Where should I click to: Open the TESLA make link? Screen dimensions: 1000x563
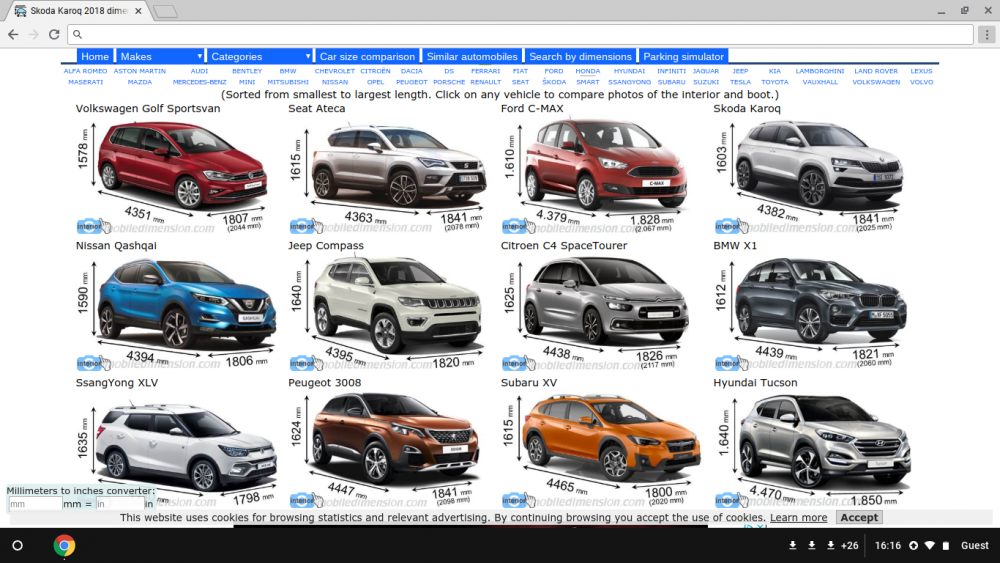[x=740, y=82]
